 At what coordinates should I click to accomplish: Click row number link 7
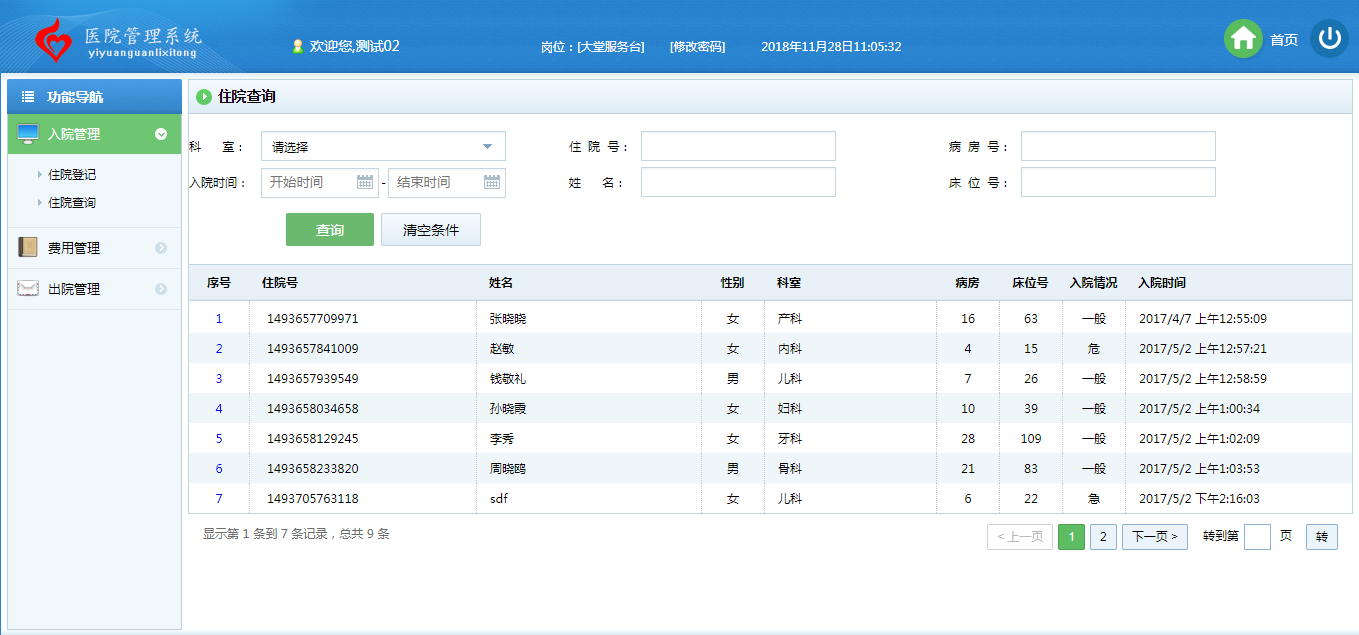(219, 499)
